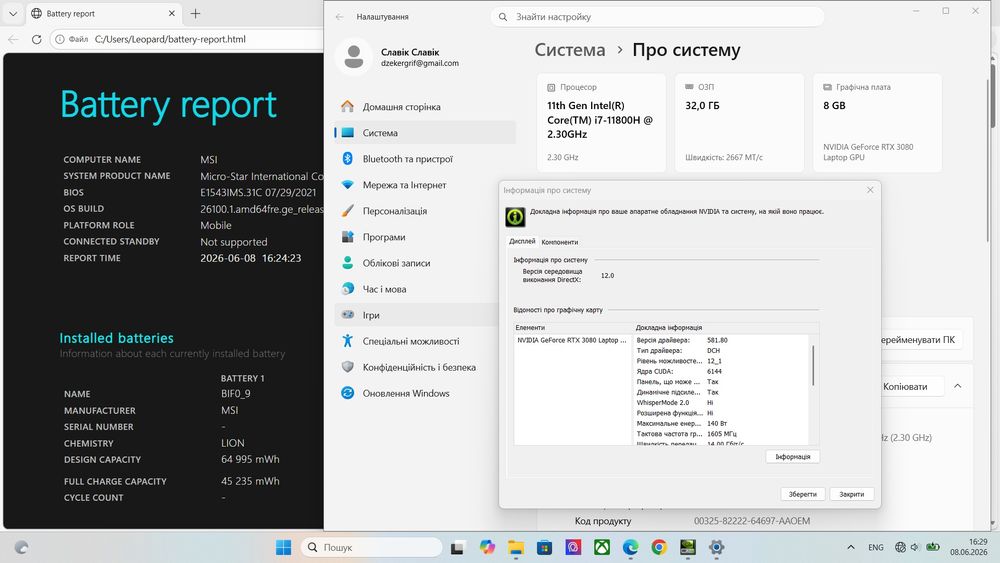Select NVIDIA GeForce RTX 3080 Laptop list item
The image size is (1000, 563).
coord(572,340)
